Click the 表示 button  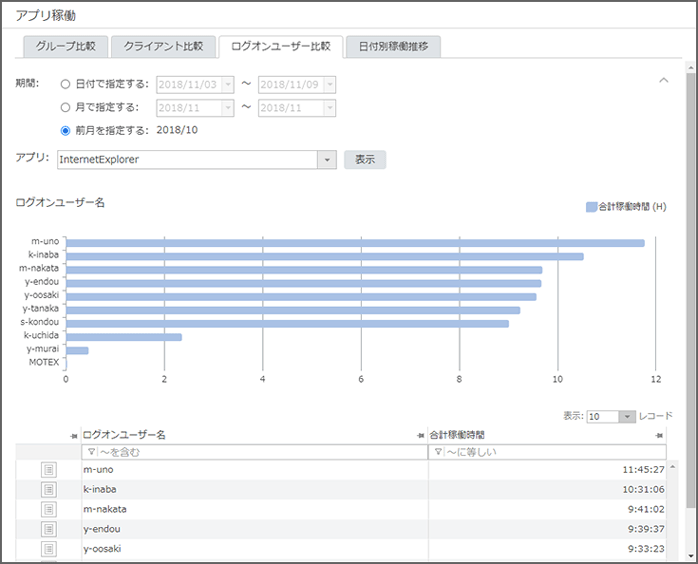(x=365, y=159)
